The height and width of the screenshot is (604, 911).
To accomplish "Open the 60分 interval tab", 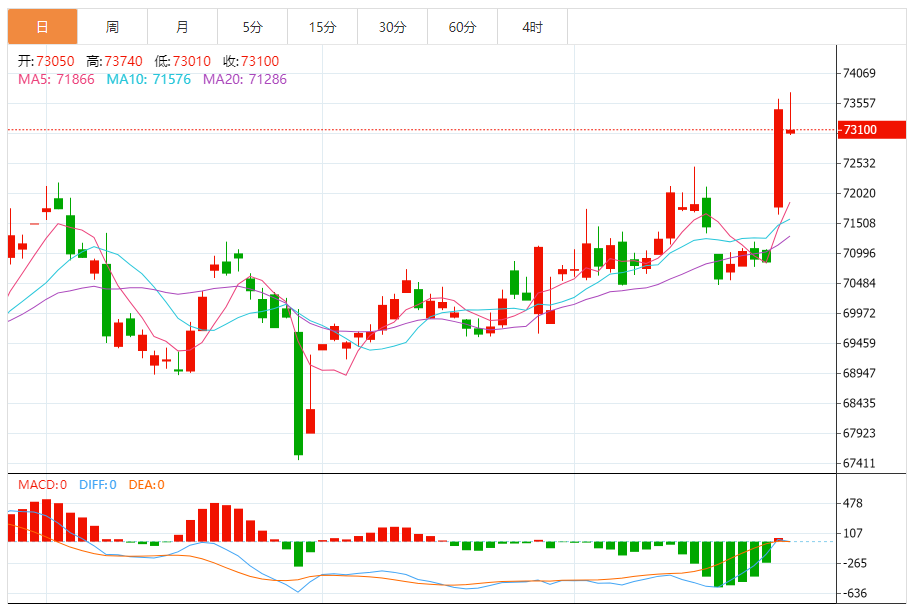I will pos(462,27).
